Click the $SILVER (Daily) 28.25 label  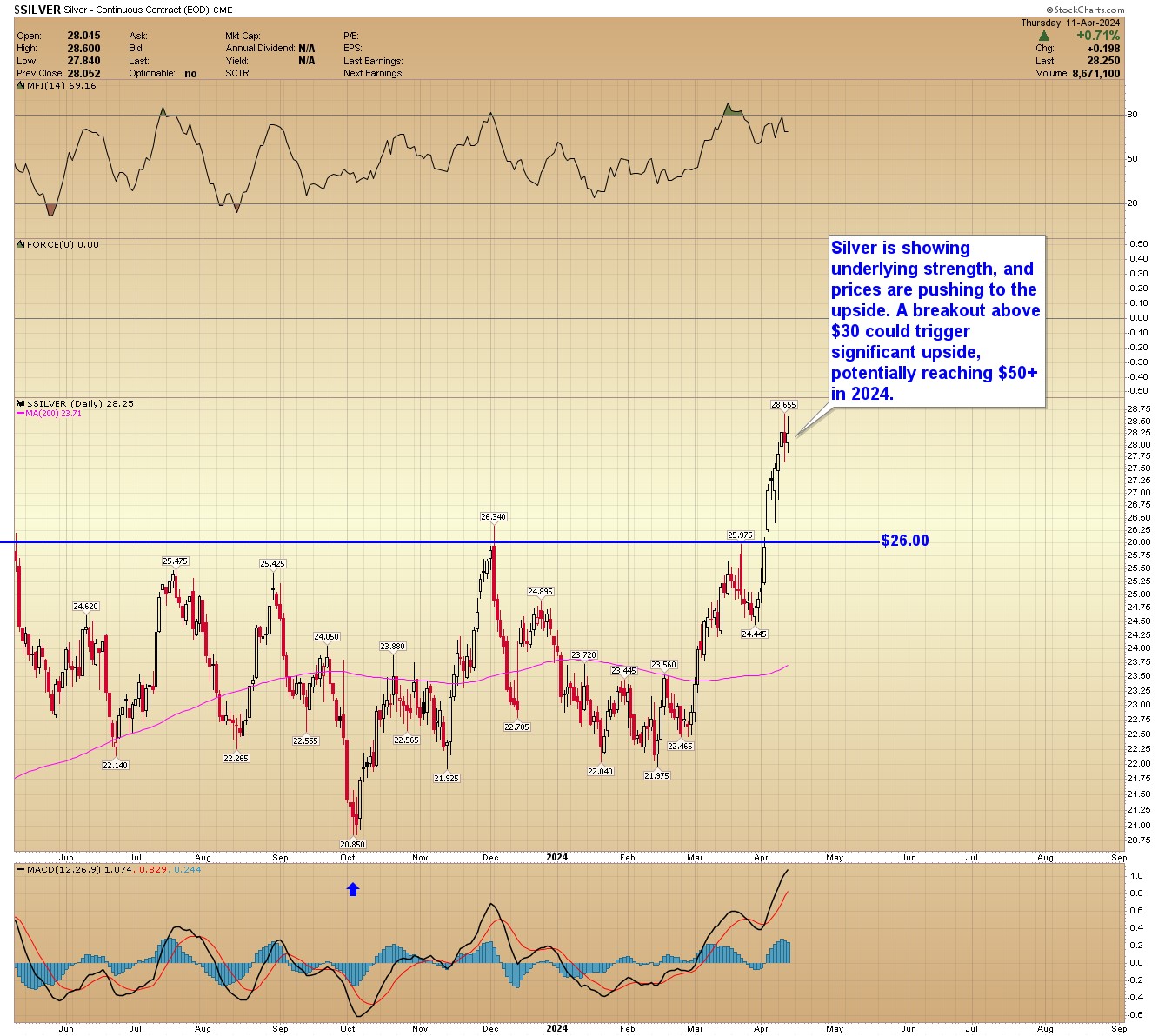(x=80, y=403)
